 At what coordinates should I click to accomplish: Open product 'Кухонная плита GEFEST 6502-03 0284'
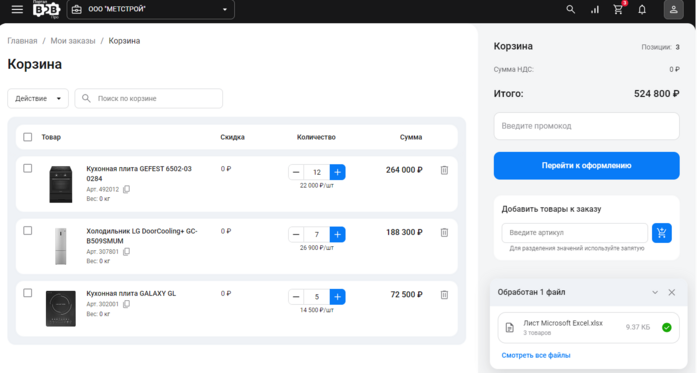tap(139, 173)
